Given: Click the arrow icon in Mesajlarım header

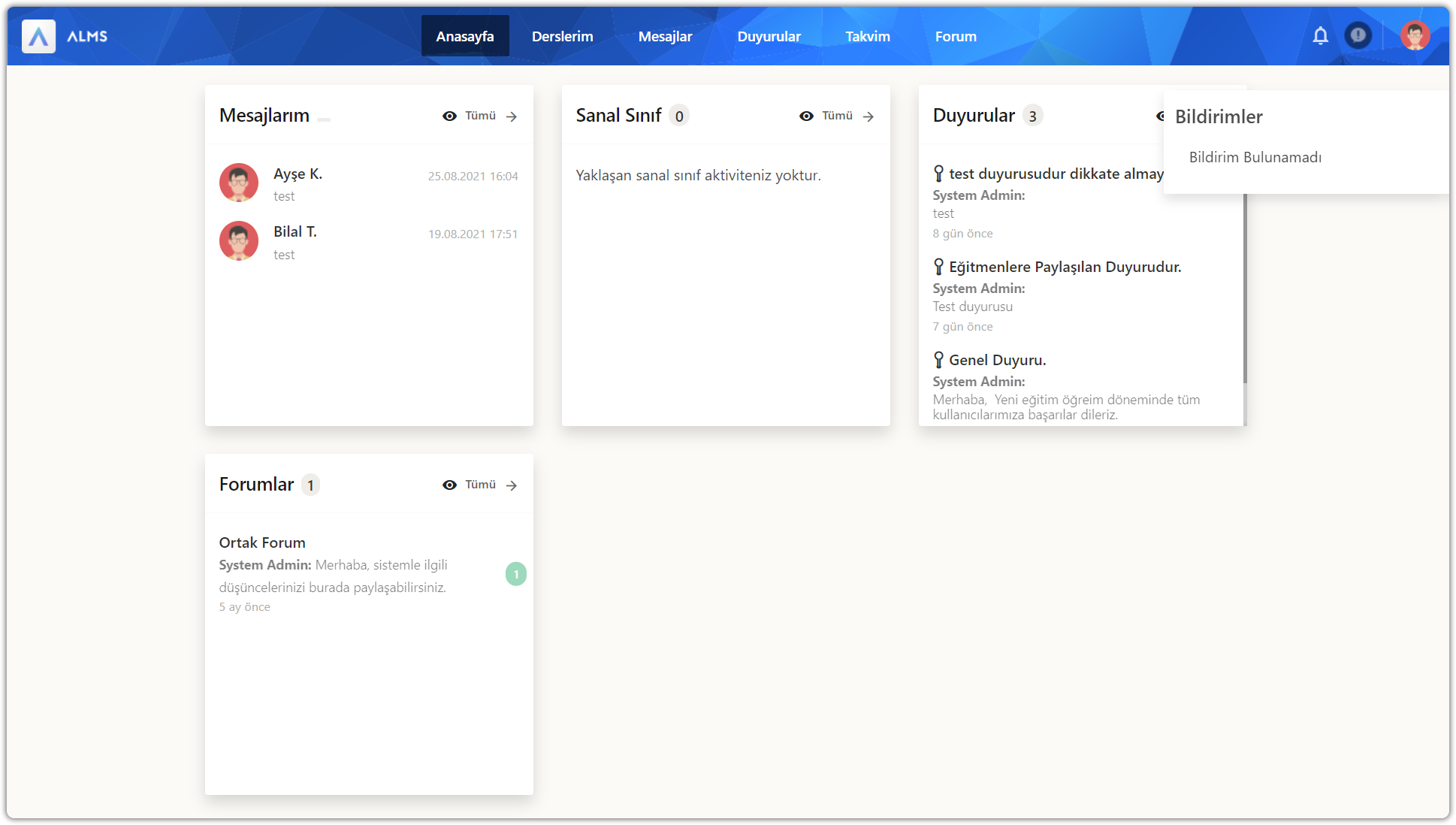Looking at the screenshot, I should 512,116.
